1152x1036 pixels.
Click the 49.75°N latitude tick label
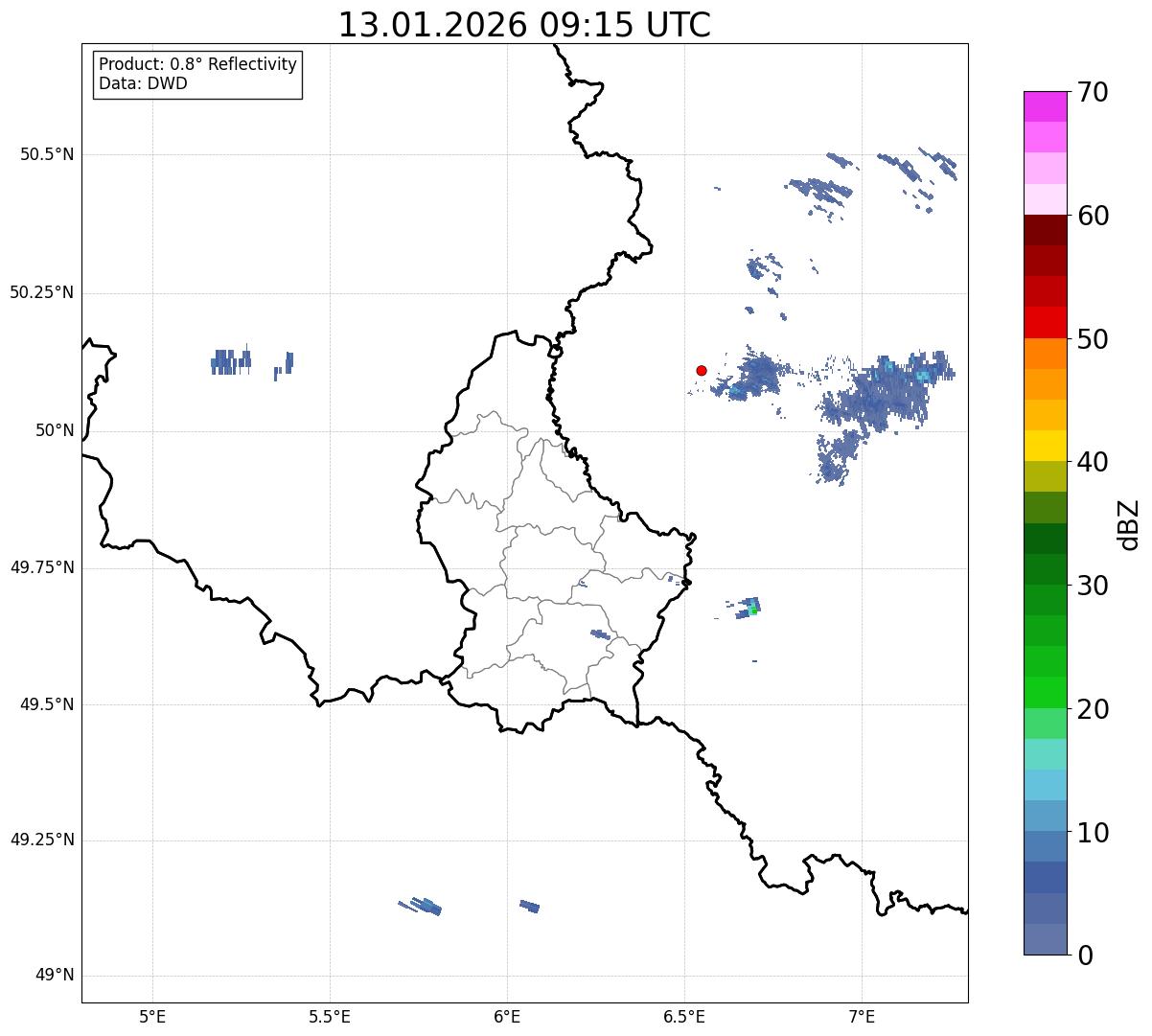coord(42,567)
